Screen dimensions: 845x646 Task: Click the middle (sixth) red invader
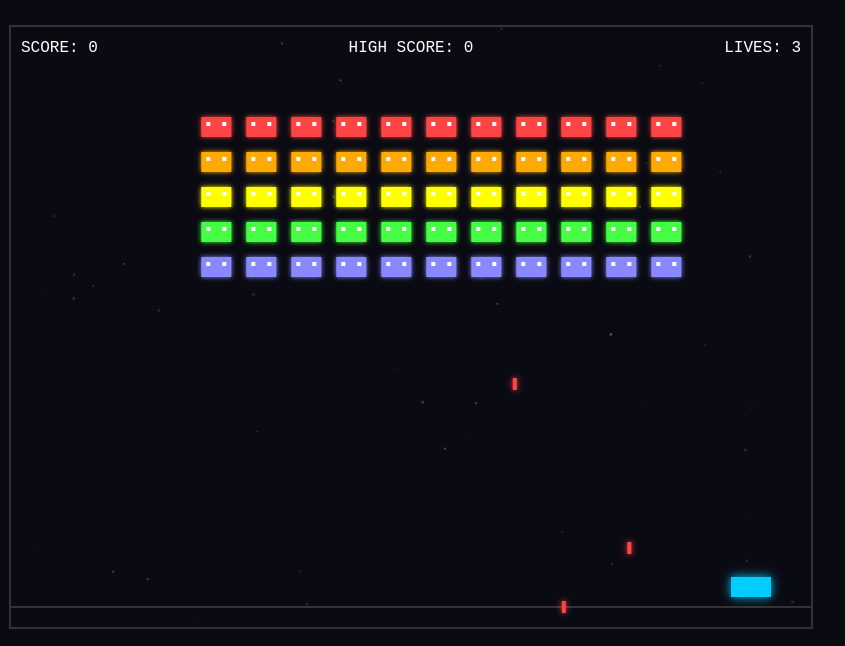(x=441, y=127)
